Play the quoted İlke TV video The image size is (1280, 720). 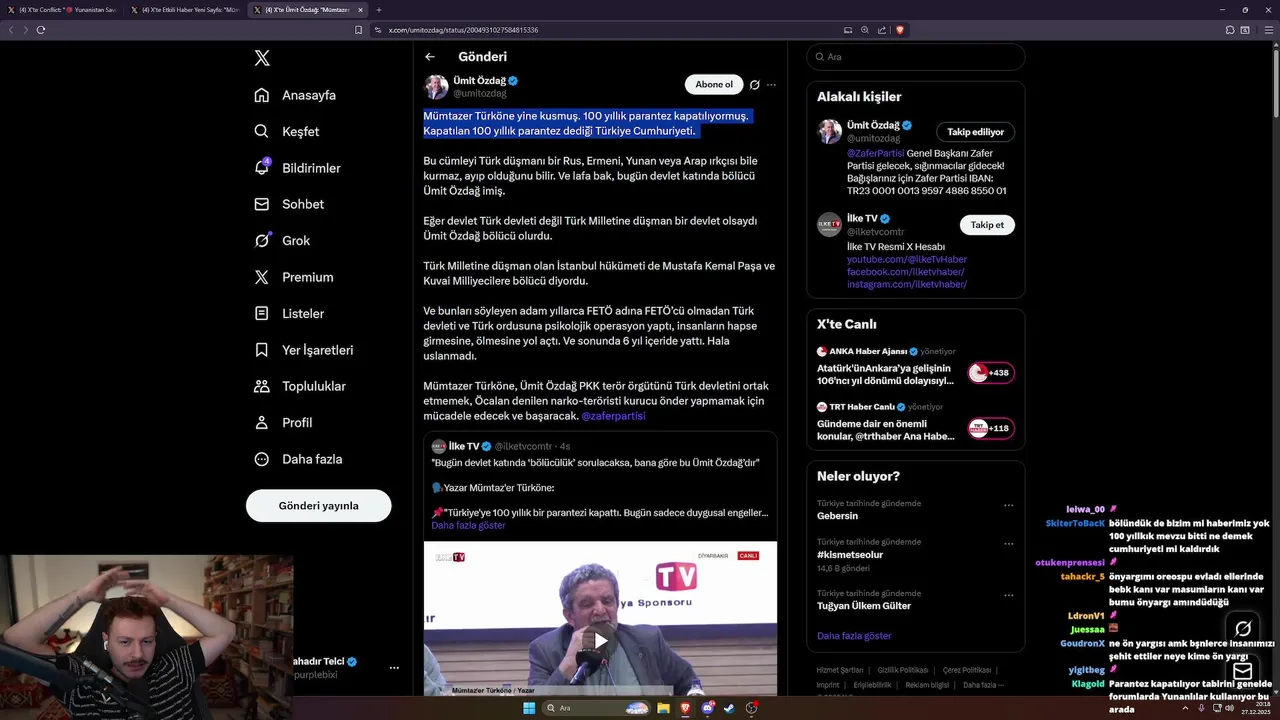tap(600, 640)
